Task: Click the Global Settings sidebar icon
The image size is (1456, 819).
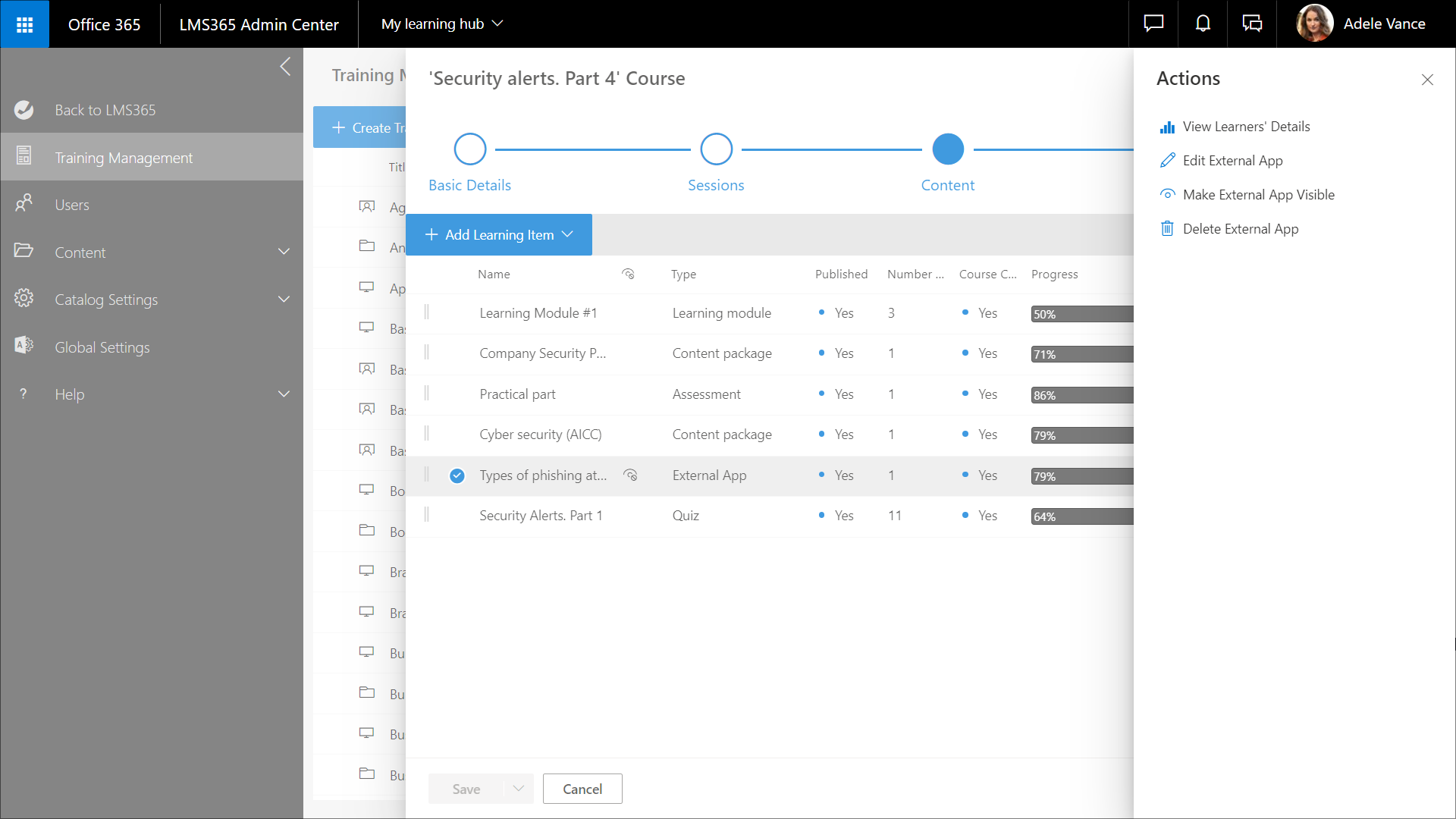Action: point(24,346)
